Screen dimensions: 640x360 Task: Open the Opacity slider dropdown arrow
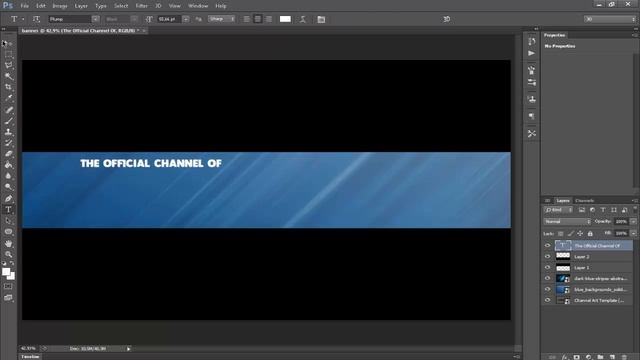click(633, 222)
